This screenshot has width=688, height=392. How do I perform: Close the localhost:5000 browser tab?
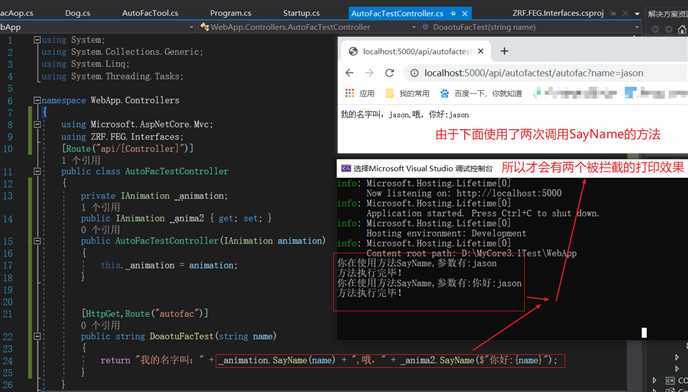(480, 51)
